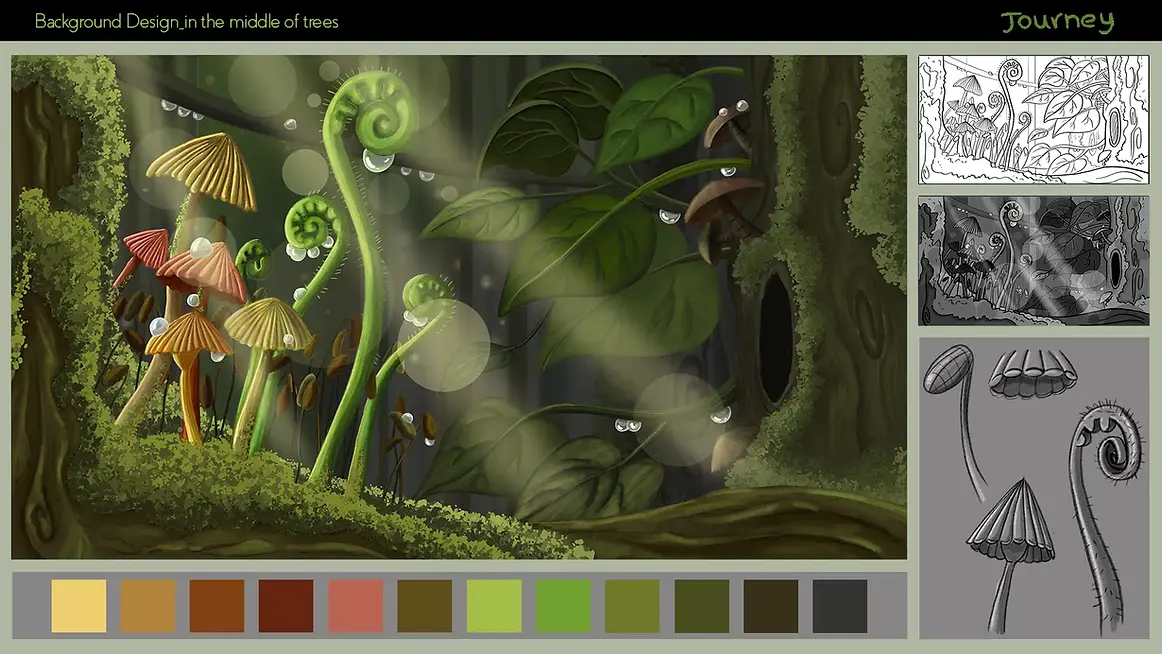Screen dimensions: 1162x654
Task: Select the salmon pink palette swatch
Action: pos(356,606)
